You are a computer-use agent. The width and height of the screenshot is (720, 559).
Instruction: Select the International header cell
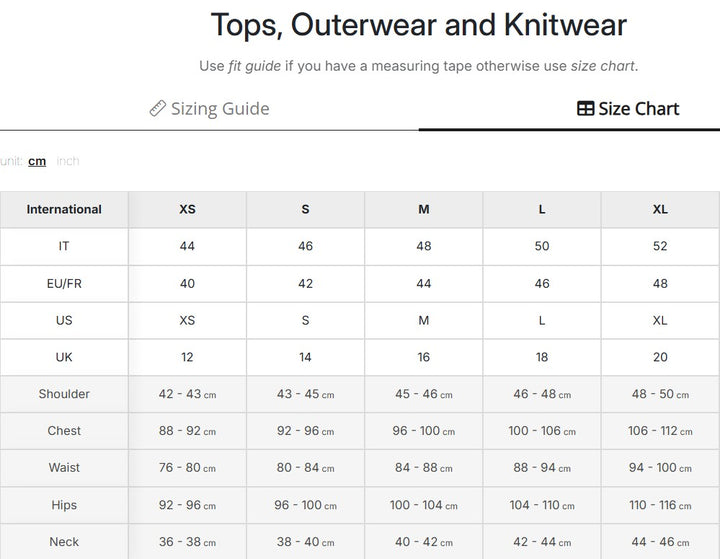point(64,209)
